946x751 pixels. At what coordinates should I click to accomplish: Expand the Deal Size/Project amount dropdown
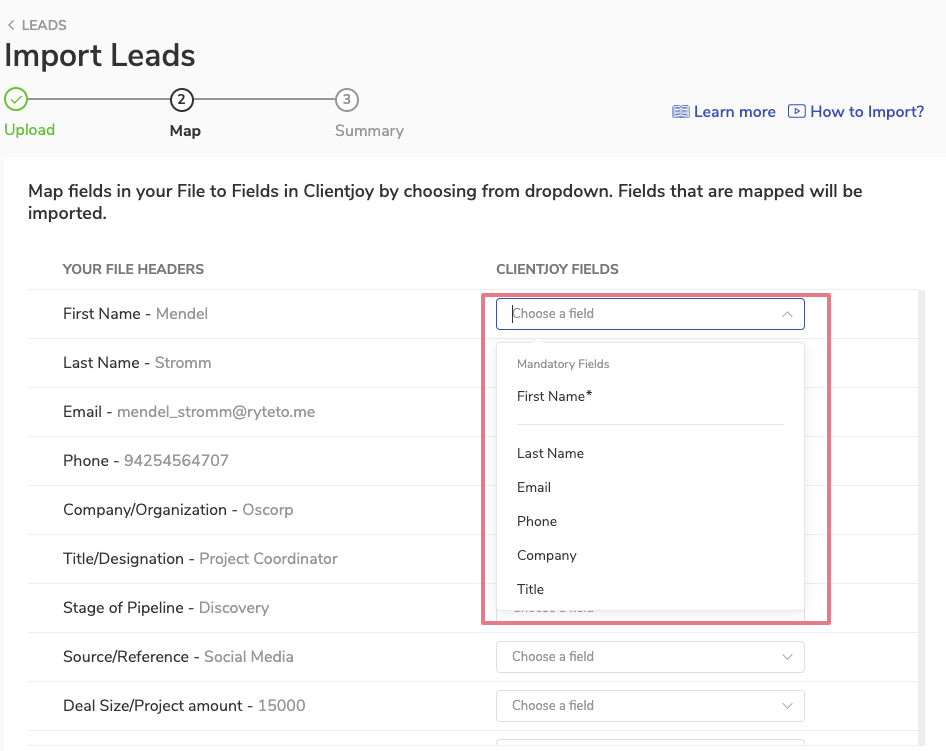pyautogui.click(x=650, y=706)
